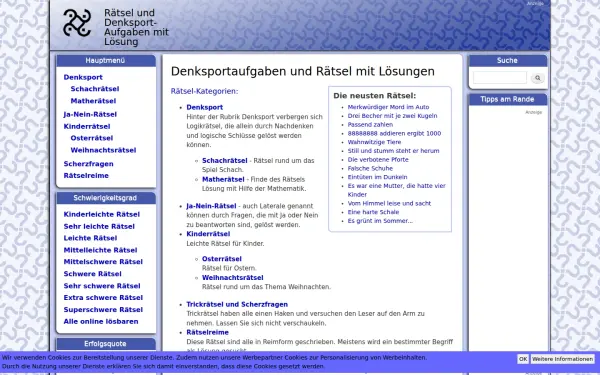
Task: Open Kinderrätsel link in main content
Action: 208,234
